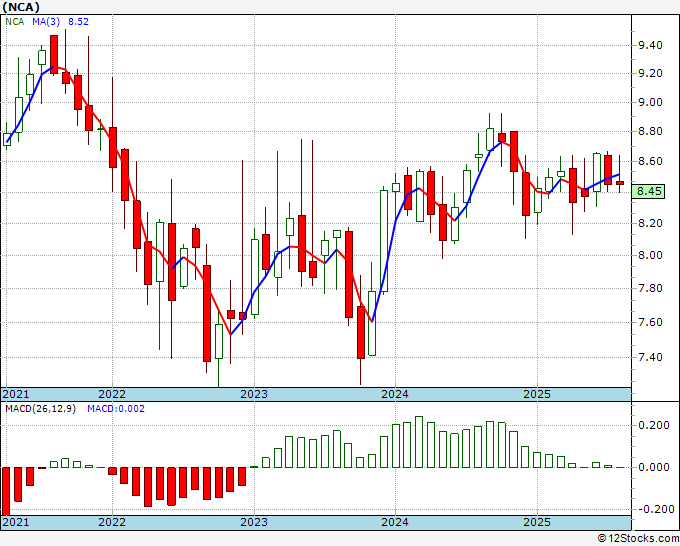Open the 12Stocks.com copyright link
Screen dimensions: 680x546
pos(638,539)
